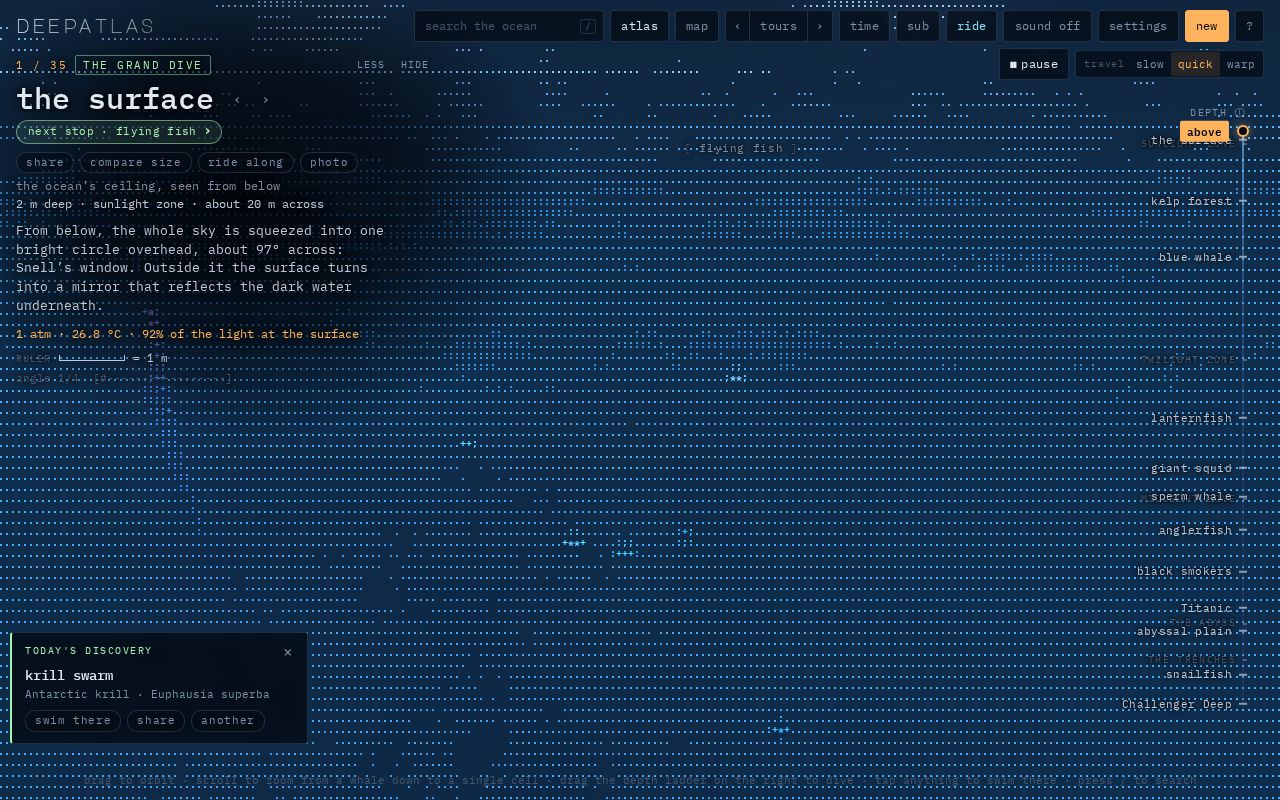Focus the search the ocean field
Viewport: 1280px width, 800px height.
509,26
